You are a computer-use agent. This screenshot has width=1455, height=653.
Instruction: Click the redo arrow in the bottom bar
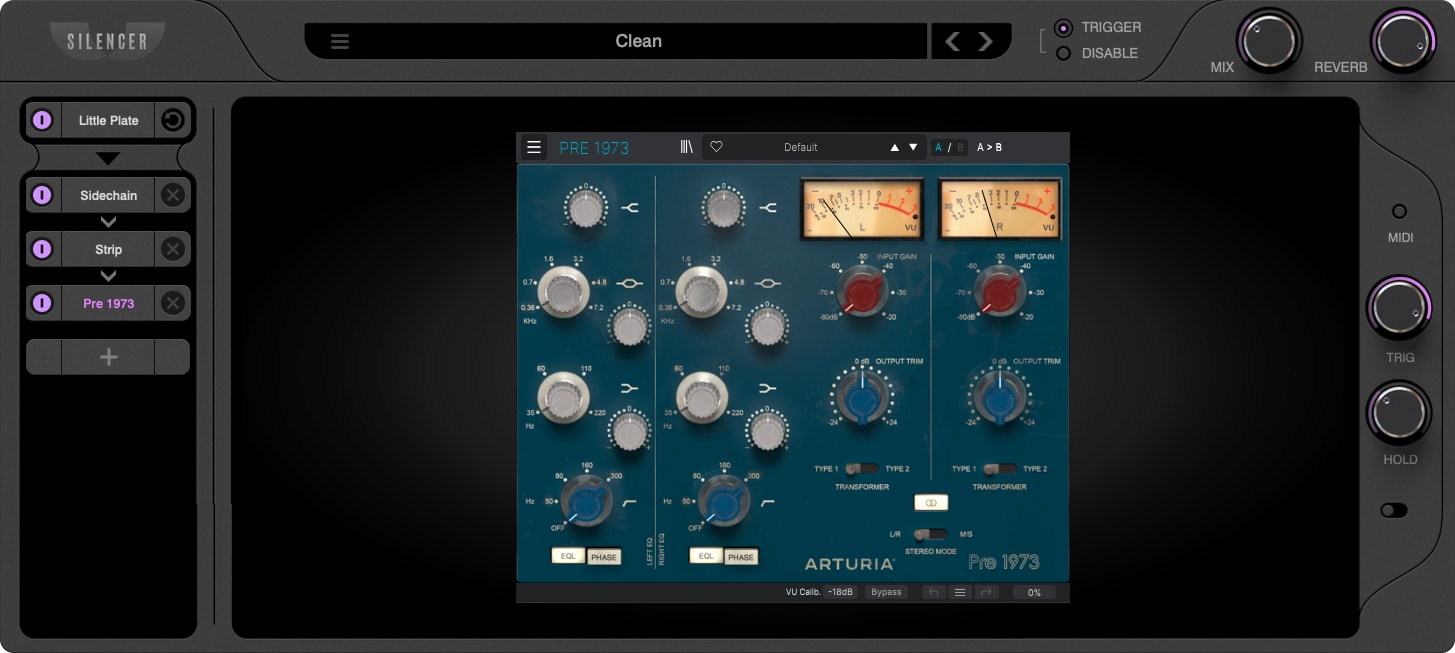click(987, 592)
